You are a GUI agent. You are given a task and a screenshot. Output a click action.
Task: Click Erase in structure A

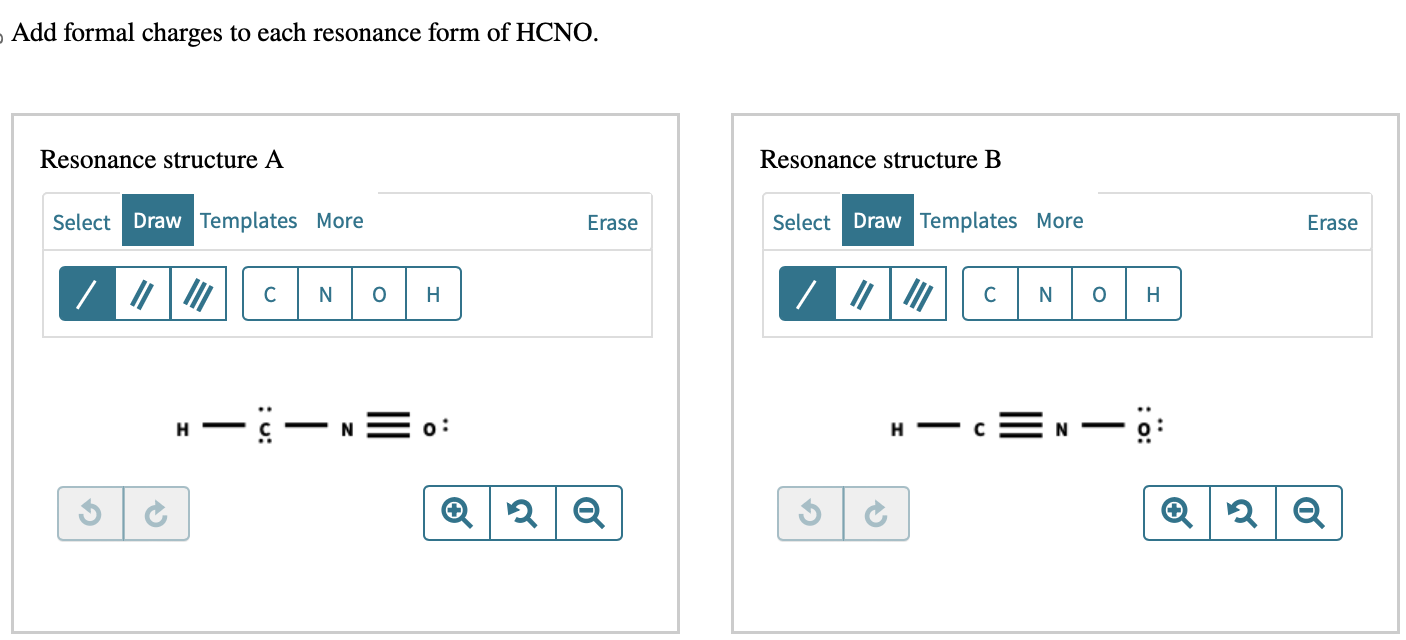pos(612,223)
